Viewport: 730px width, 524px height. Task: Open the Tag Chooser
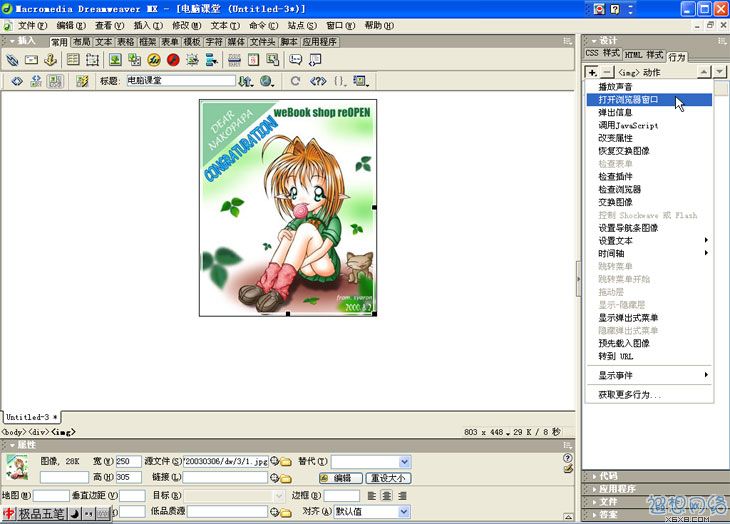click(x=315, y=60)
